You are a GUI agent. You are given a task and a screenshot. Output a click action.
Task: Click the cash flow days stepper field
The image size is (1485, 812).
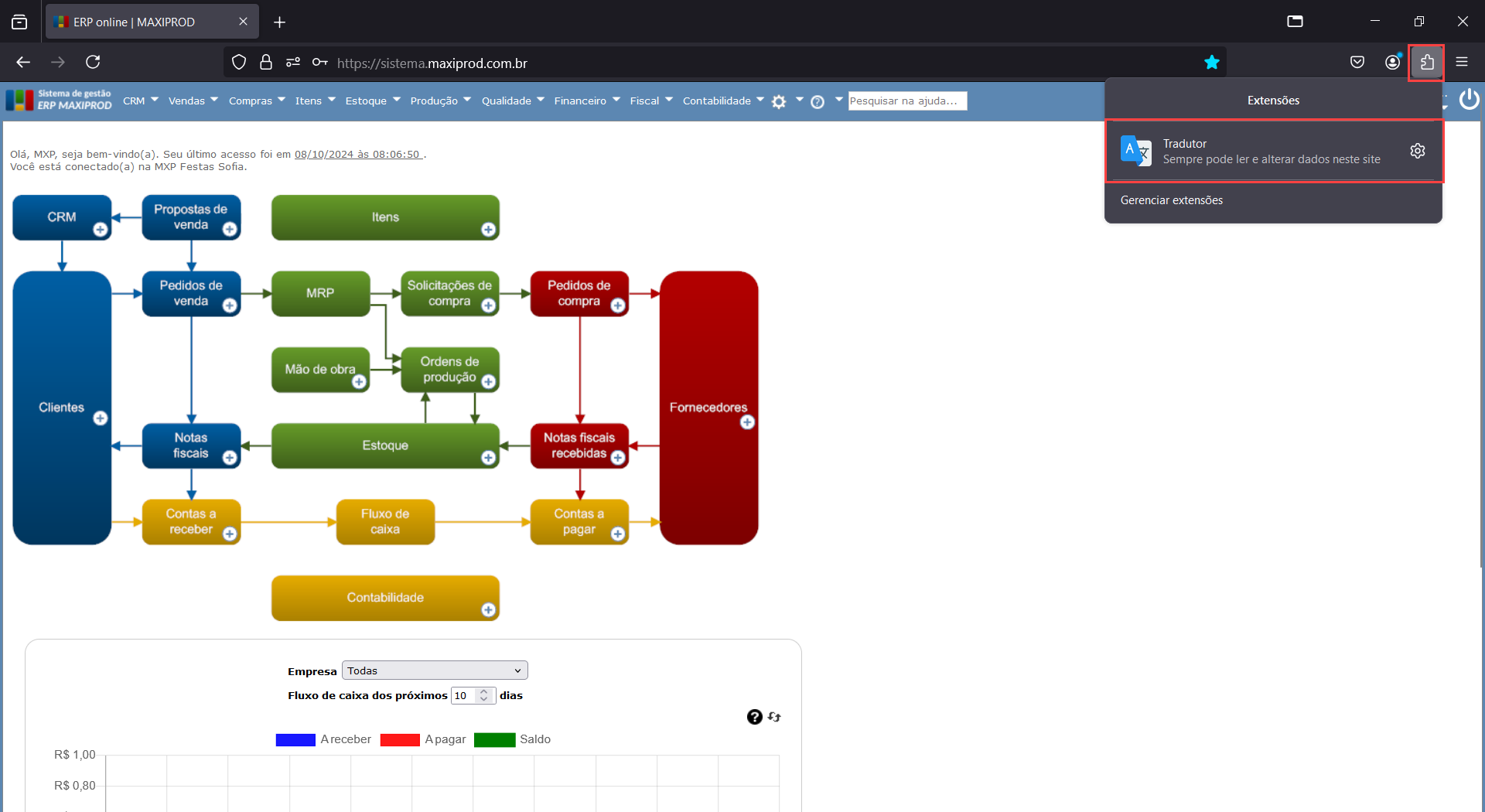pyautogui.click(x=473, y=695)
